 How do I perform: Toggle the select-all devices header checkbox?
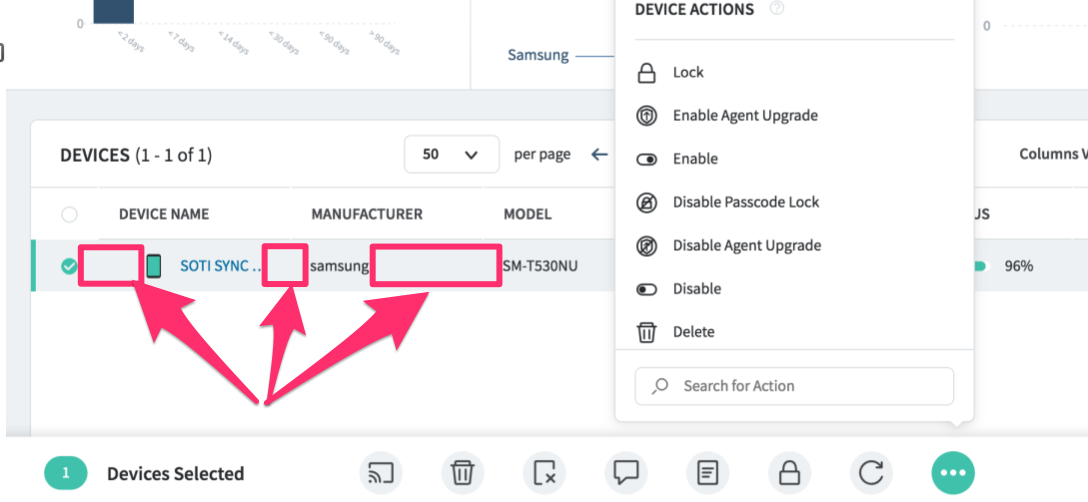69,214
